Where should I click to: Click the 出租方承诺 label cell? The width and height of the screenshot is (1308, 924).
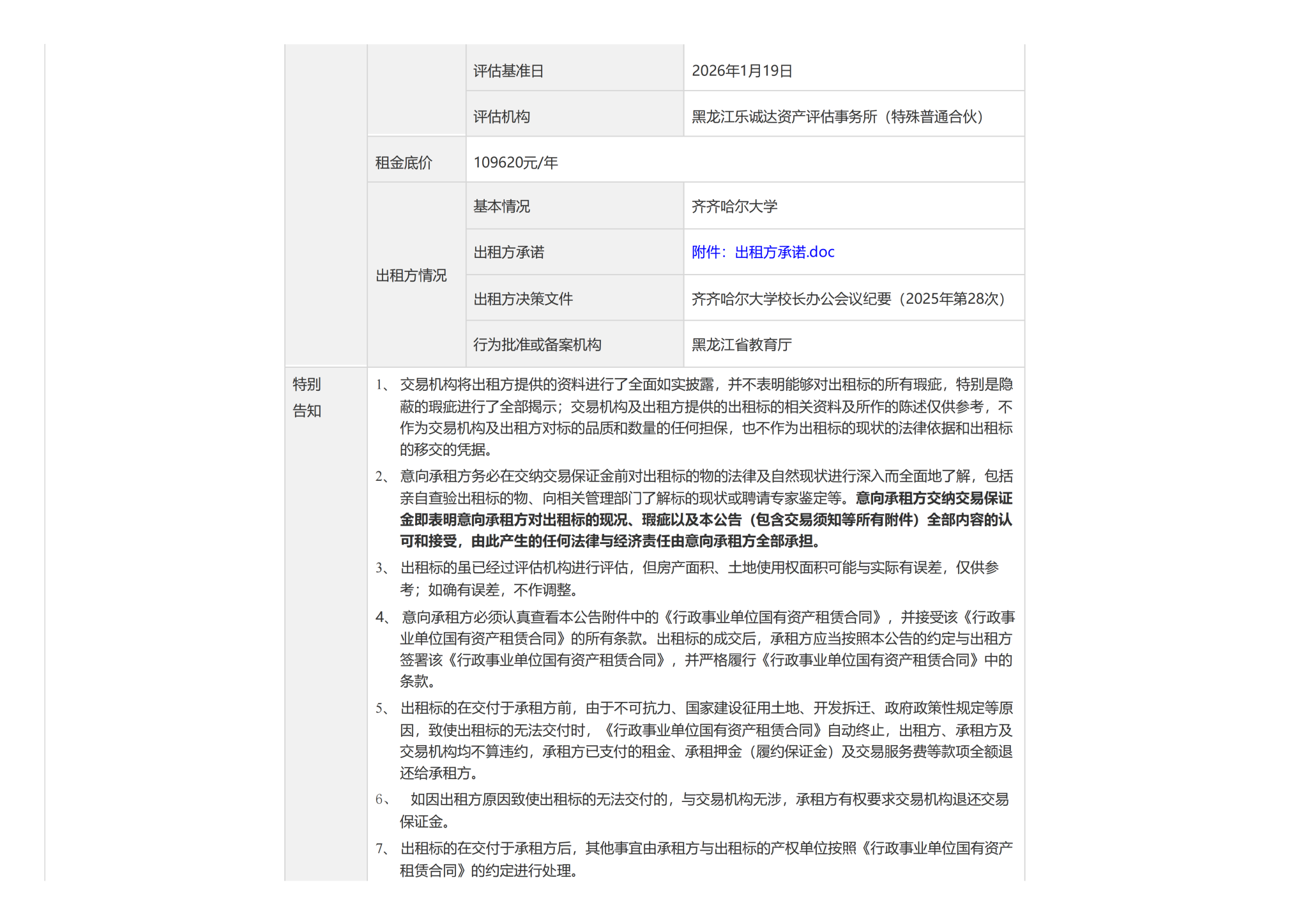pyautogui.click(x=508, y=252)
